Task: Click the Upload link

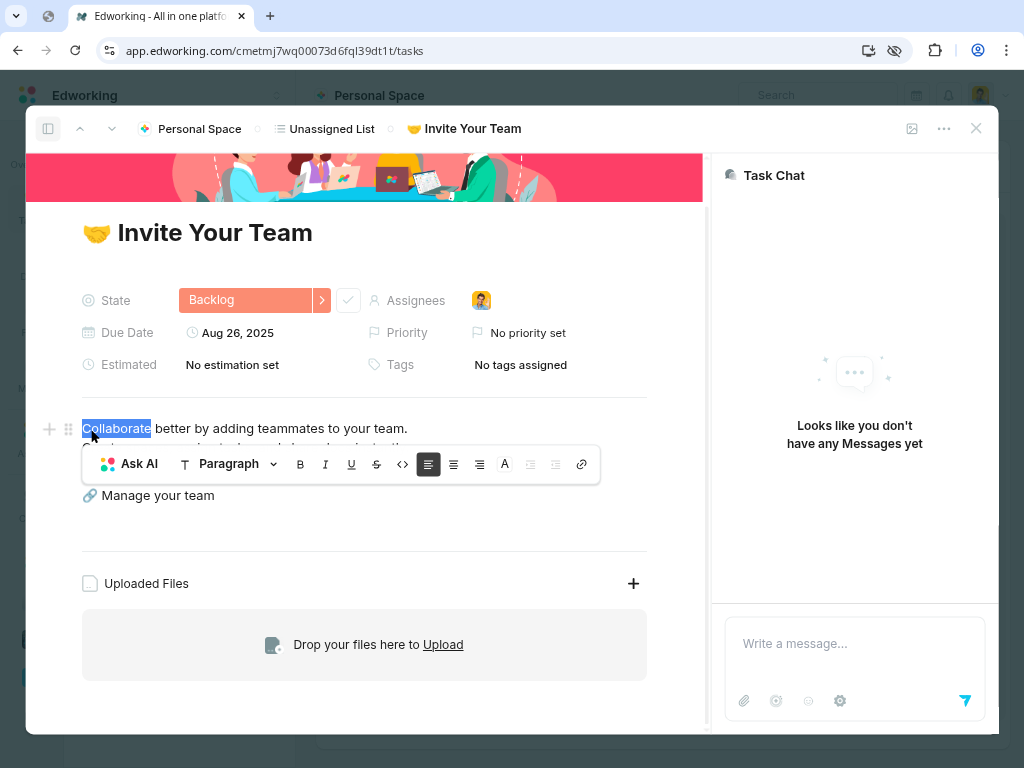Action: 443,645
